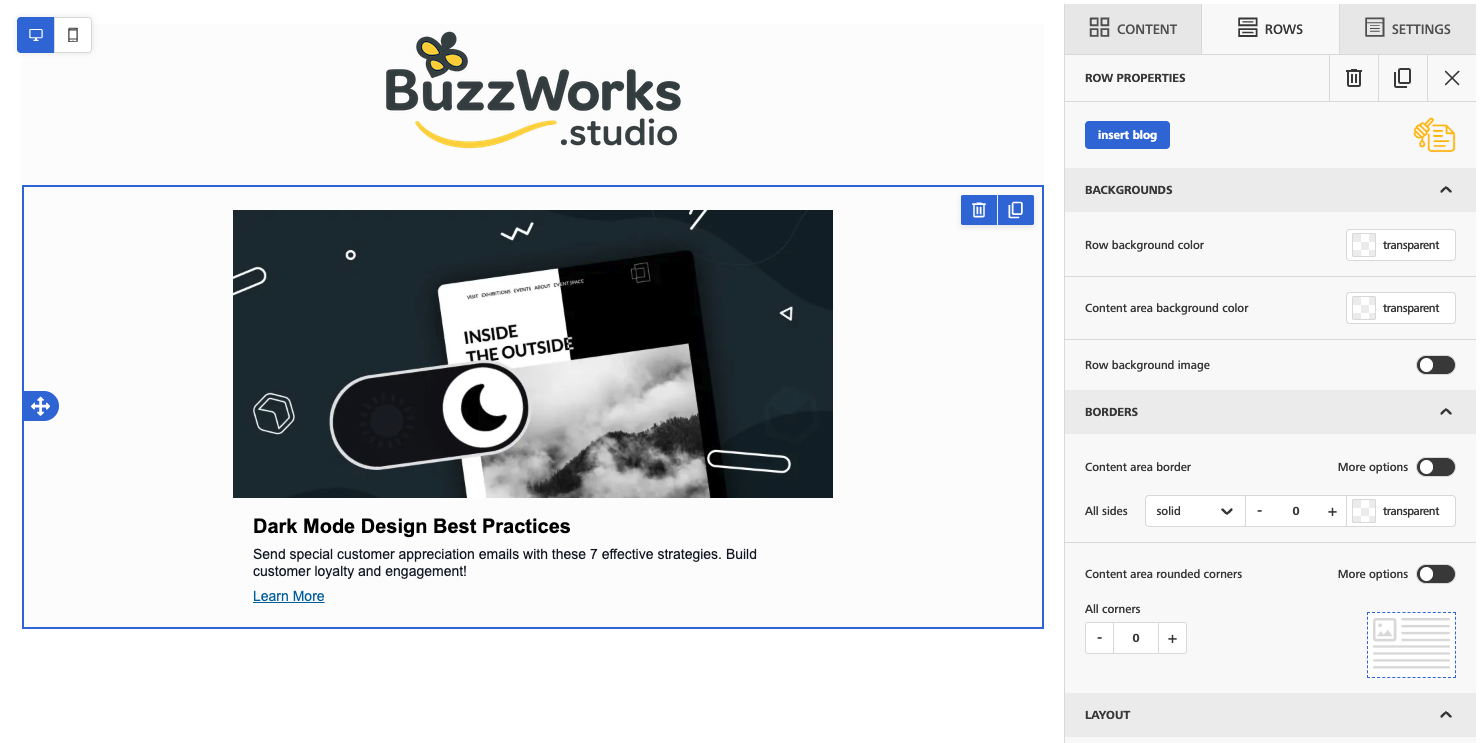The height and width of the screenshot is (743, 1481).
Task: Enable More options for content area border
Action: [1435, 467]
